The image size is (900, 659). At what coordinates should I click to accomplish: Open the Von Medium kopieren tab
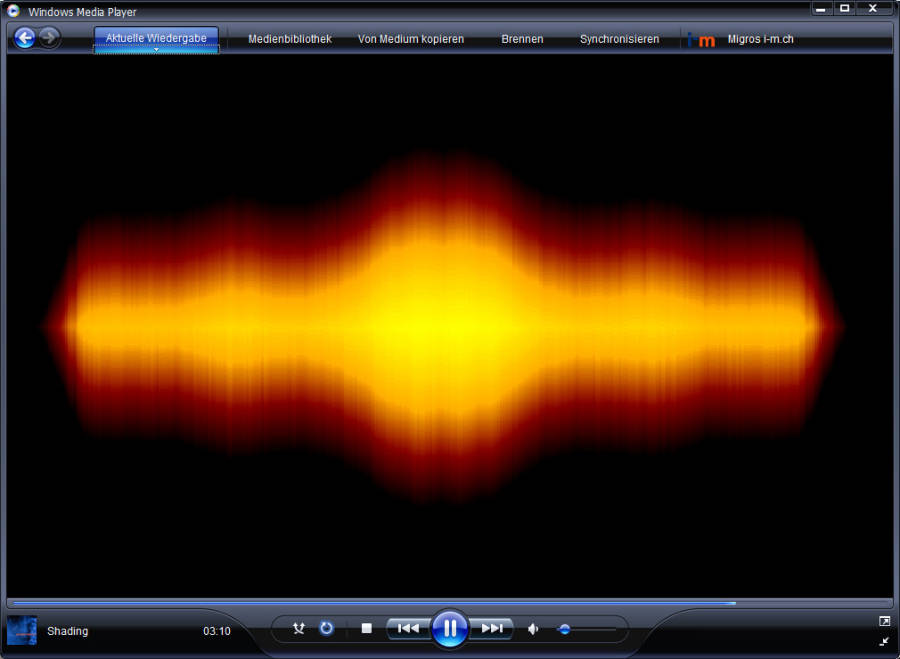410,40
